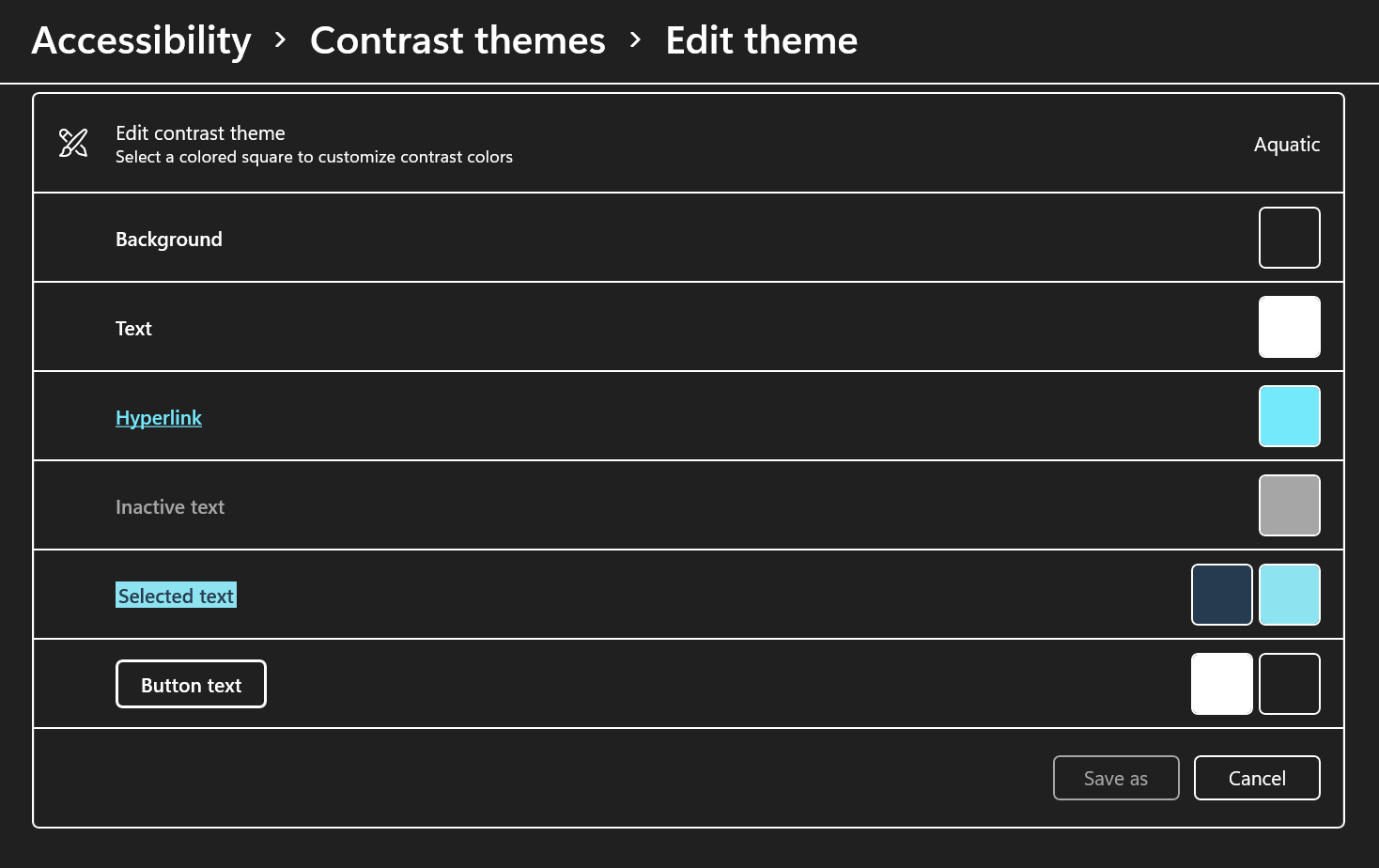Go back to Accessibility breadcrumb
1379x868 pixels.
(142, 40)
